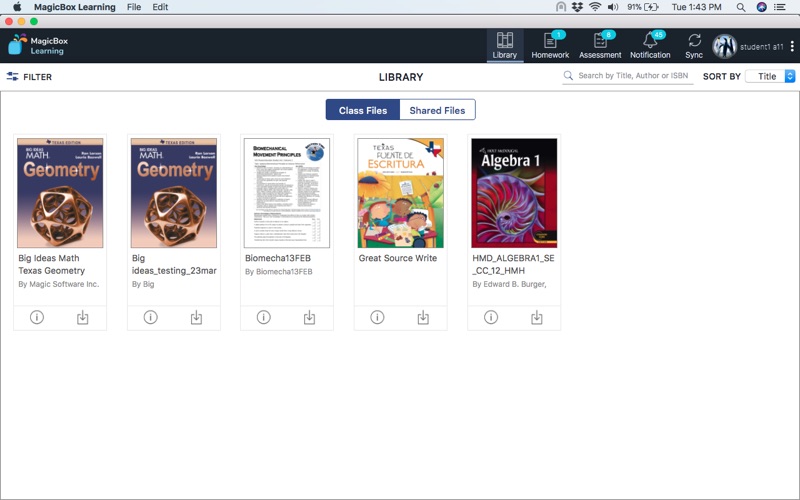
Task: Show info for Big Ideas Math Texas Geometry
Action: click(37, 317)
